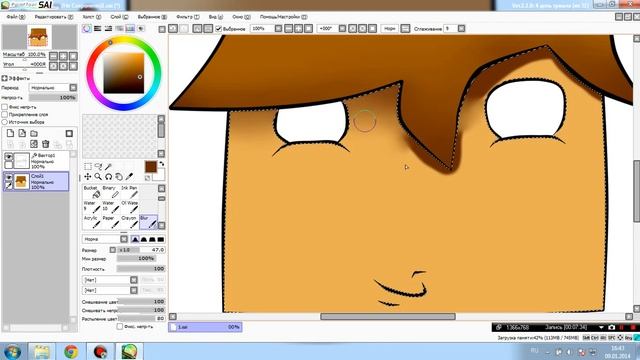Select the hard square brush edge shape
The width and height of the screenshot is (640, 360).
click(x=161, y=239)
